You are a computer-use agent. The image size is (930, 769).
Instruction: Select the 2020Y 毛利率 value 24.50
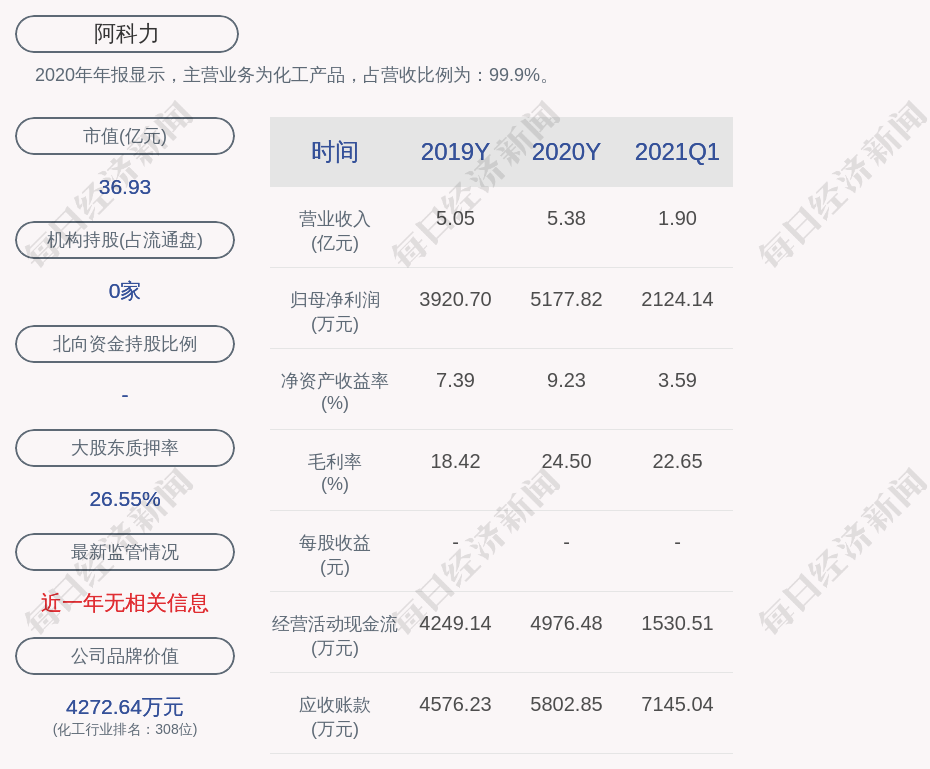tap(566, 461)
